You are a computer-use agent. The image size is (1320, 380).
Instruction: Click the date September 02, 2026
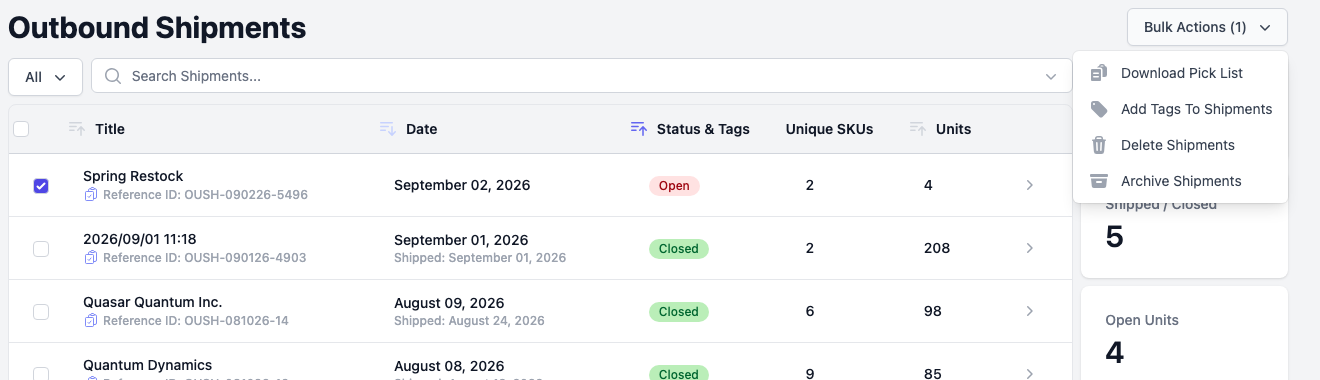(462, 185)
